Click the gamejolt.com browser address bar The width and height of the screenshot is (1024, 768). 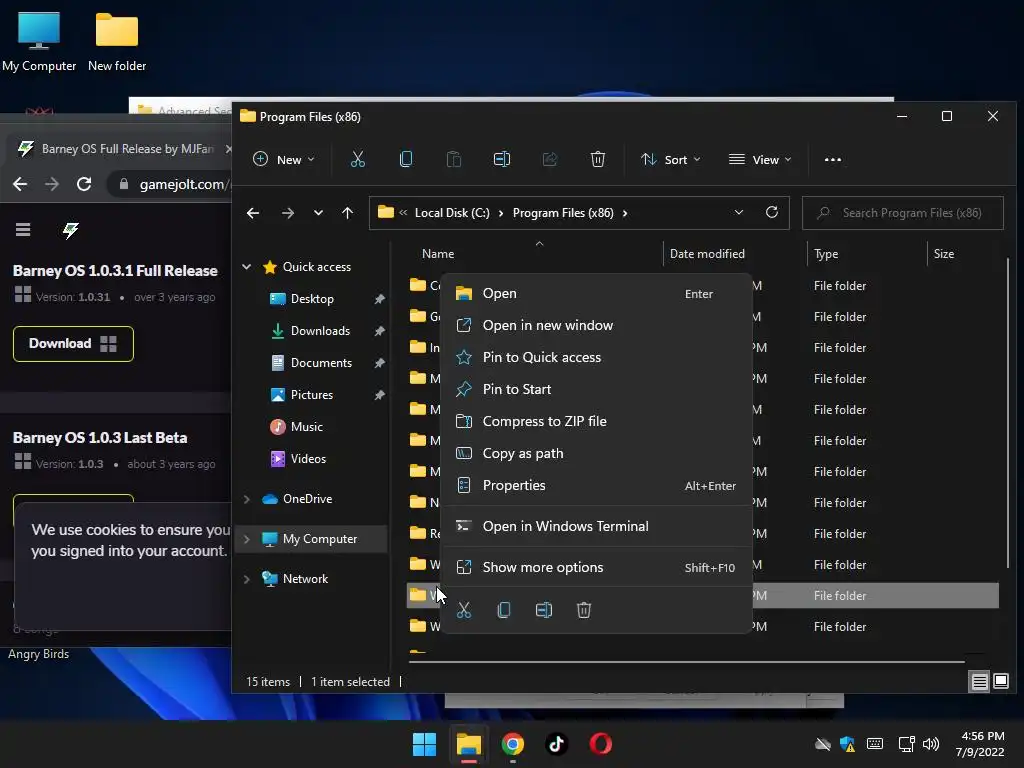click(x=171, y=184)
